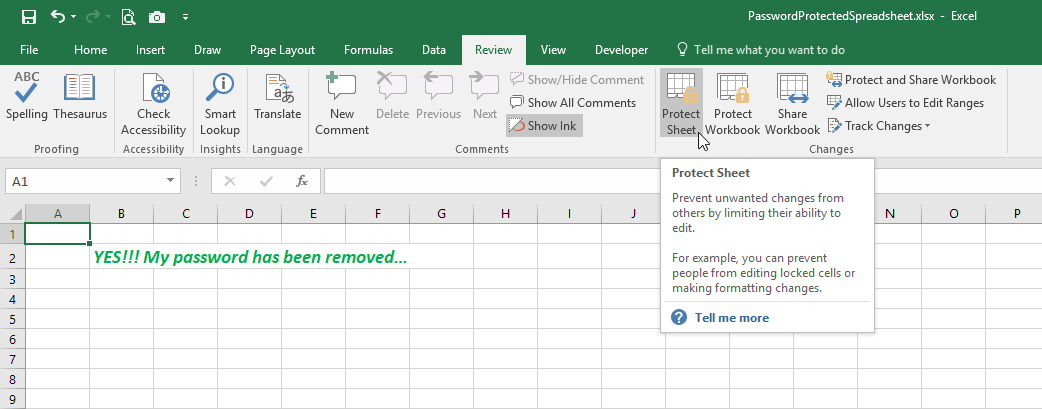Switch to the View tab

tap(553, 50)
